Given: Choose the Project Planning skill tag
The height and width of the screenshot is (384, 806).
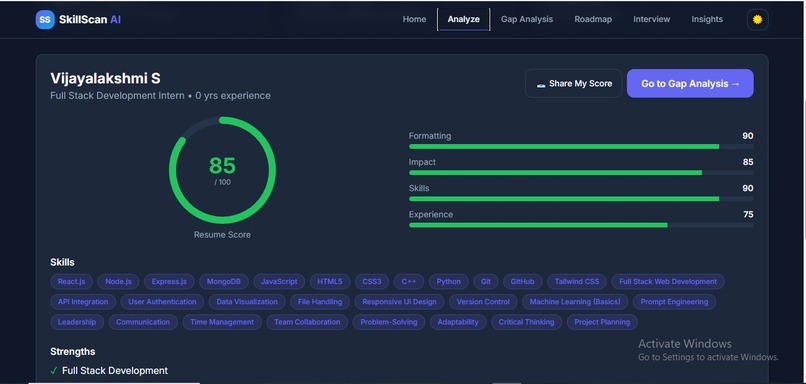Looking at the screenshot, I should coord(602,322).
